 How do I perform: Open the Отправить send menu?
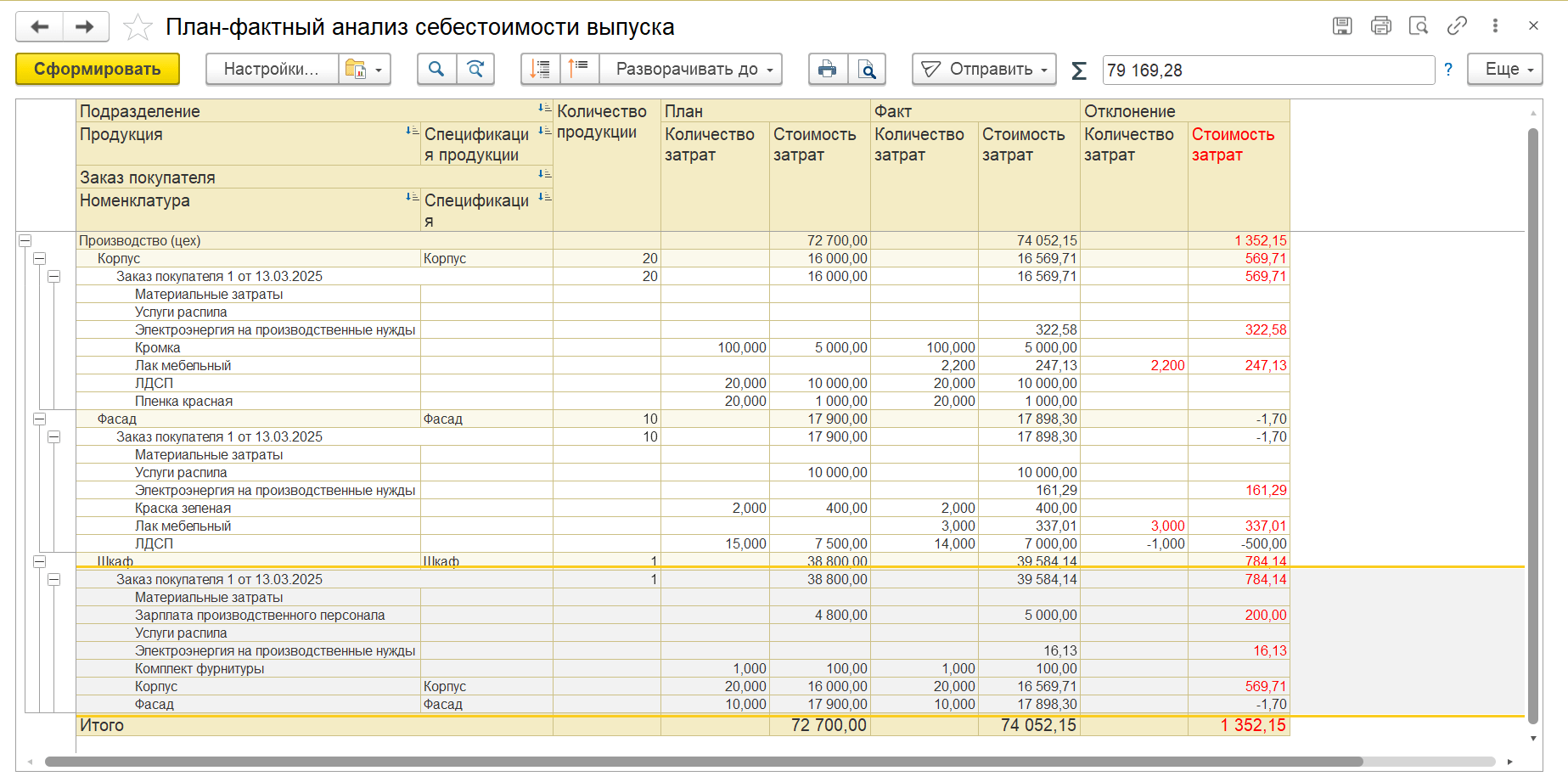[984, 70]
